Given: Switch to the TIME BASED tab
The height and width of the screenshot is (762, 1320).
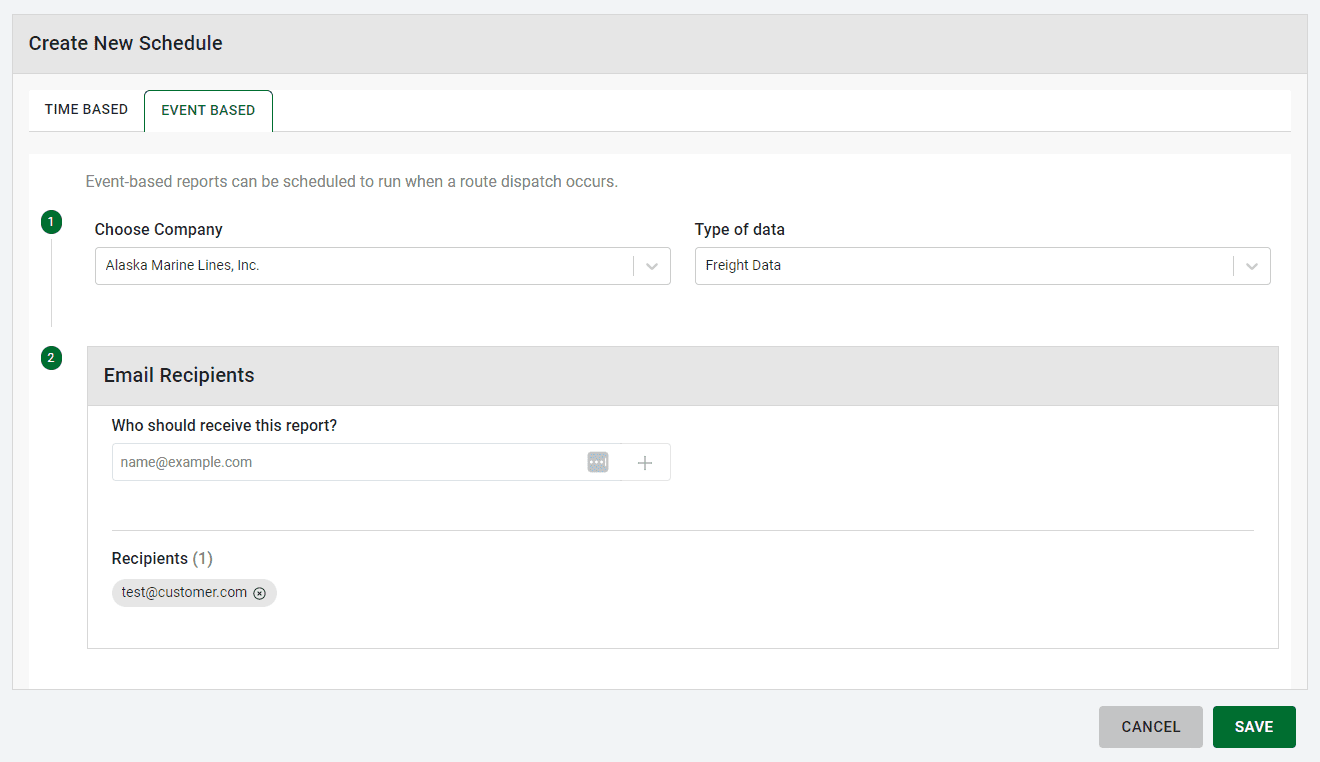Looking at the screenshot, I should 86,110.
